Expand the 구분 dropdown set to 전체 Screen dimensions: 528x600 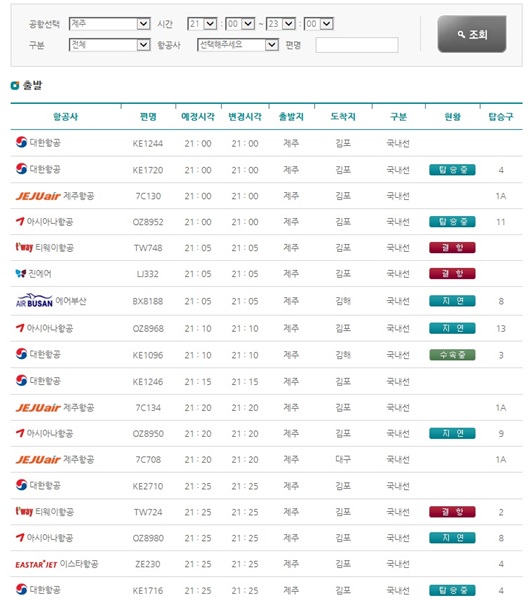[x=109, y=45]
